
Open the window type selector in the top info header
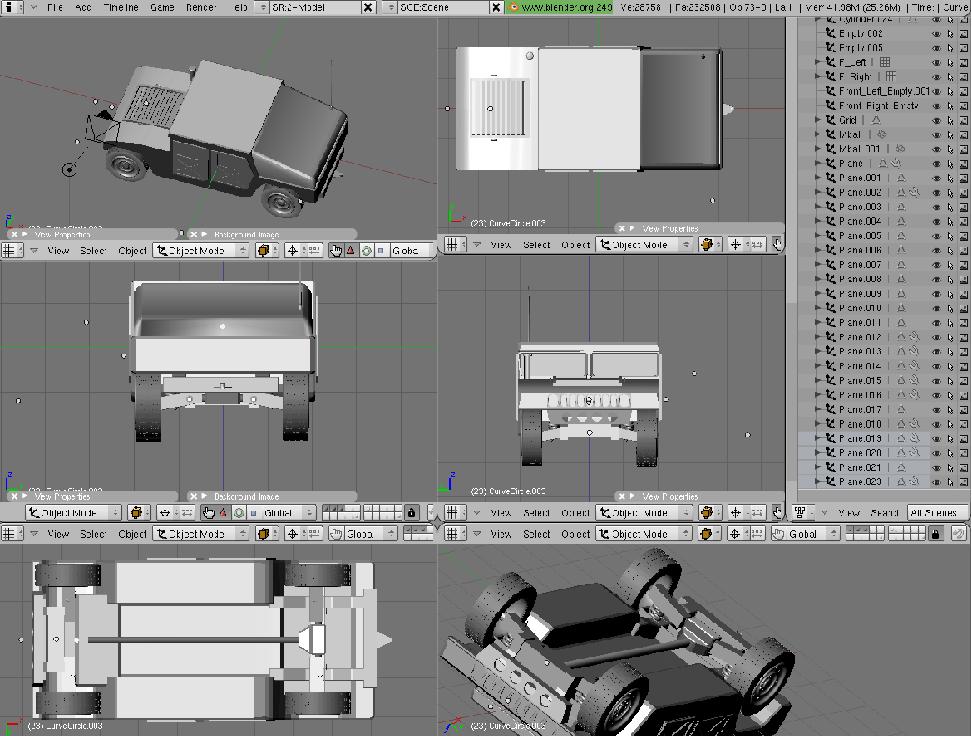pyautogui.click(x=12, y=7)
